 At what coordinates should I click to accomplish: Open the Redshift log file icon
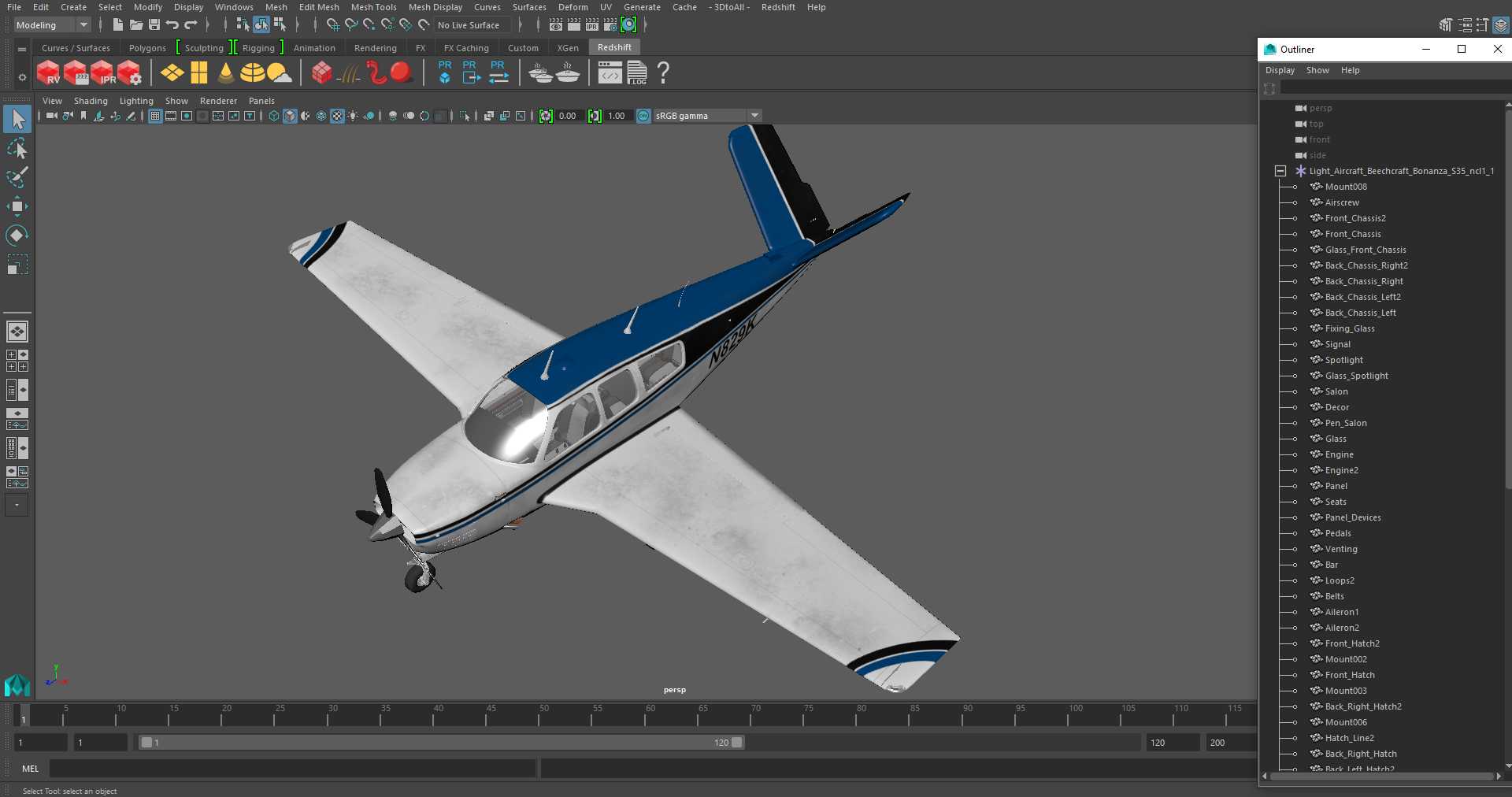[x=637, y=73]
